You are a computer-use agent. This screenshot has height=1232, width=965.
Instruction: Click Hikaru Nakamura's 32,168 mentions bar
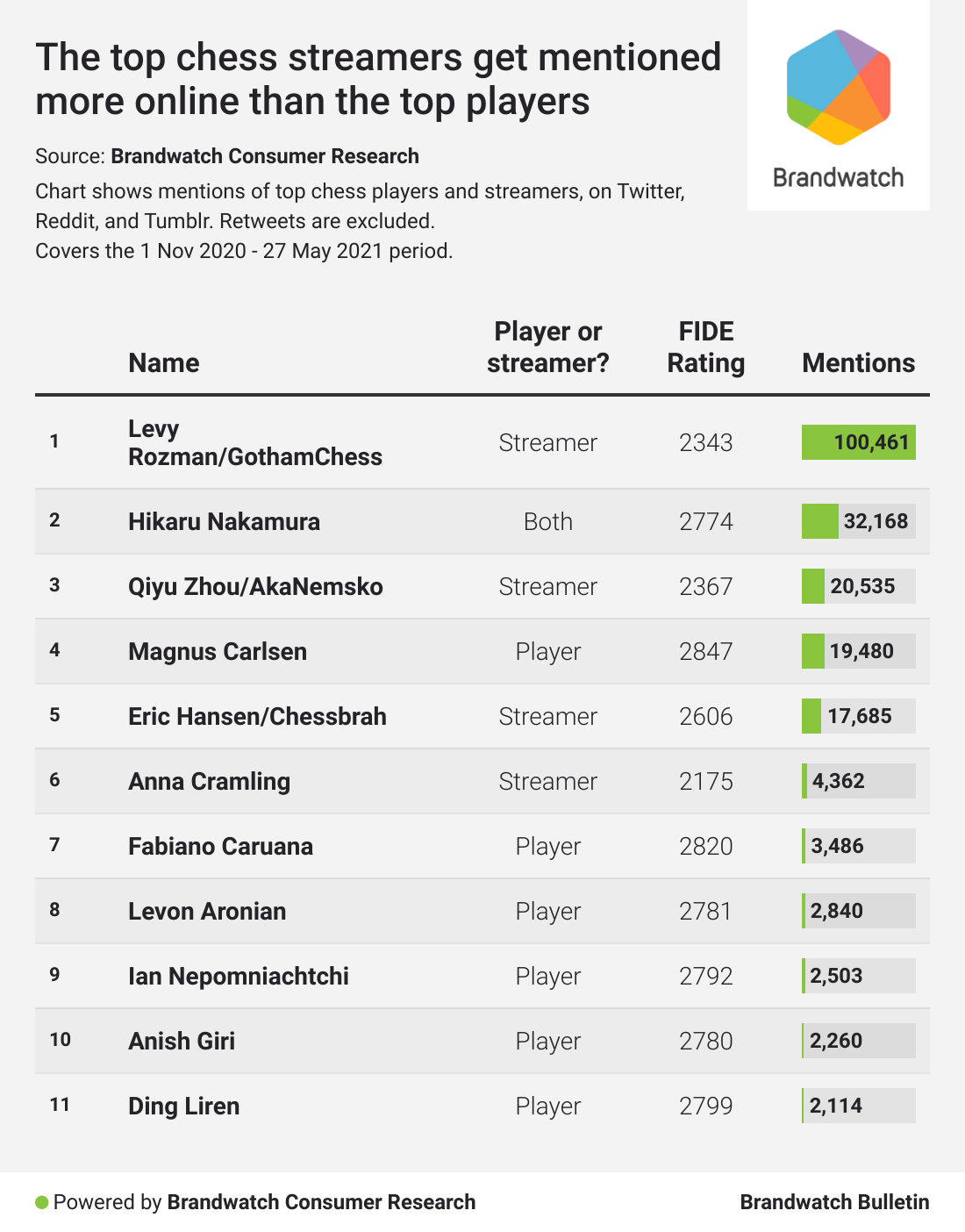click(x=858, y=521)
